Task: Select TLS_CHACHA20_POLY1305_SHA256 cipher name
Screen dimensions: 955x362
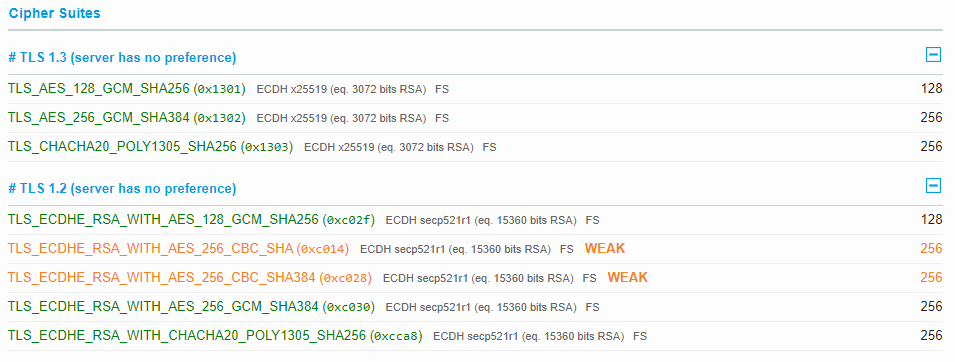Action: click(x=122, y=147)
